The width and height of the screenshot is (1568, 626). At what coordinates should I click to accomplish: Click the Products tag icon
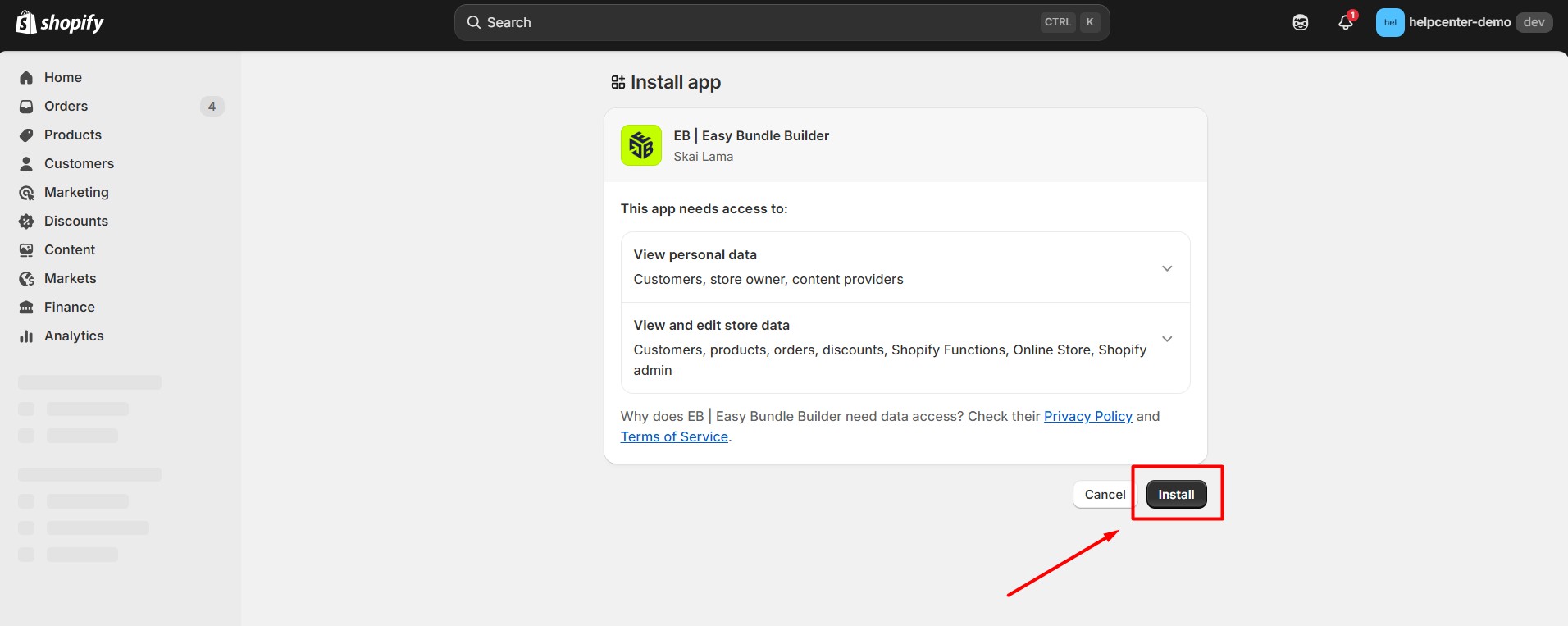pyautogui.click(x=26, y=135)
